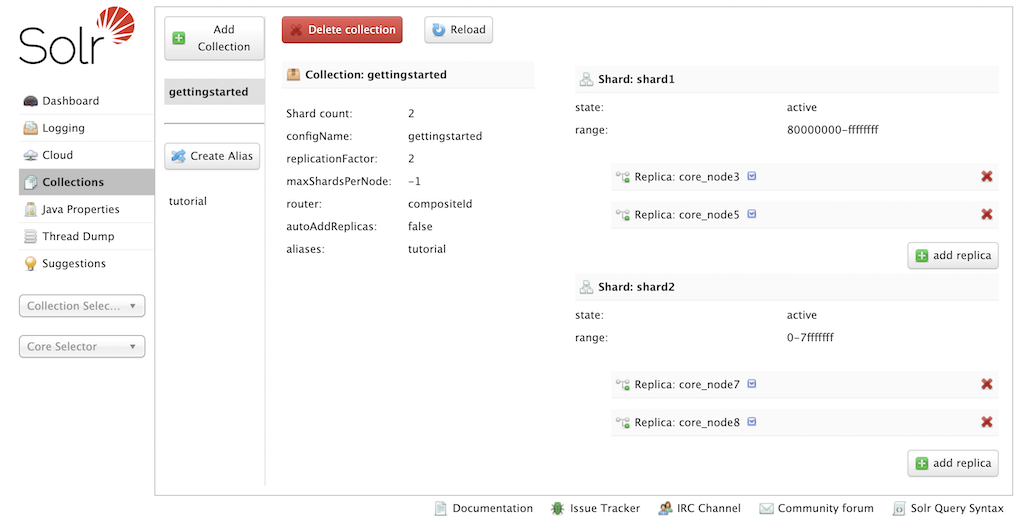The image size is (1024, 522).
Task: Remove replica core_node8 using red X icon
Action: (986, 422)
